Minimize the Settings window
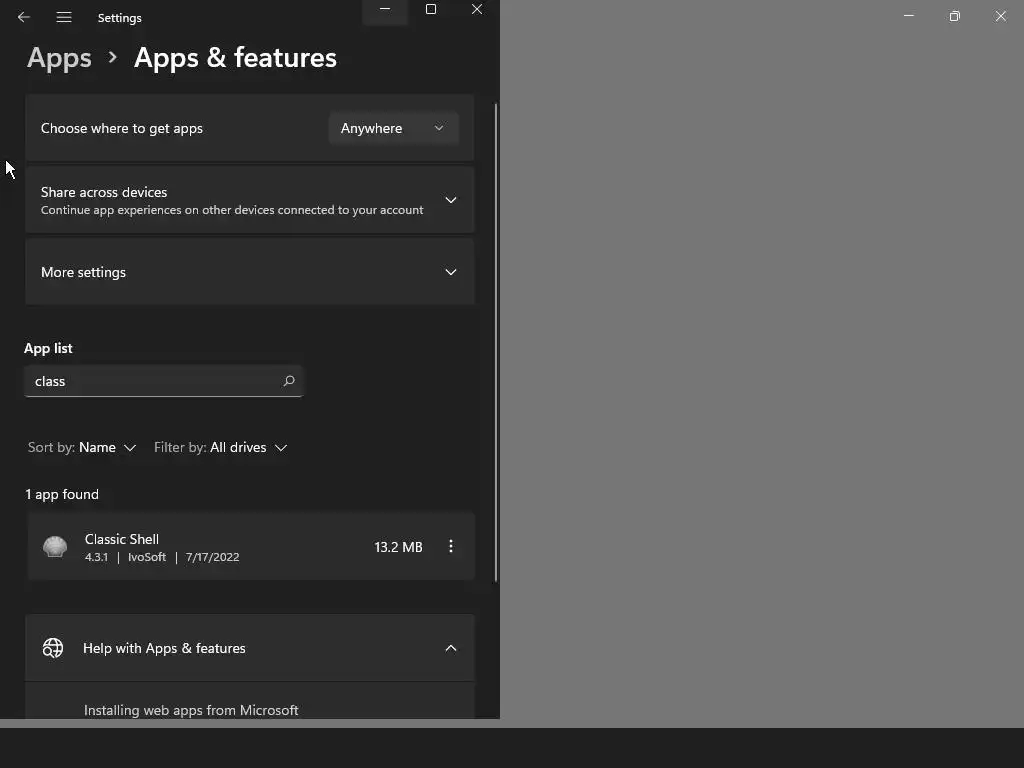 click(385, 9)
